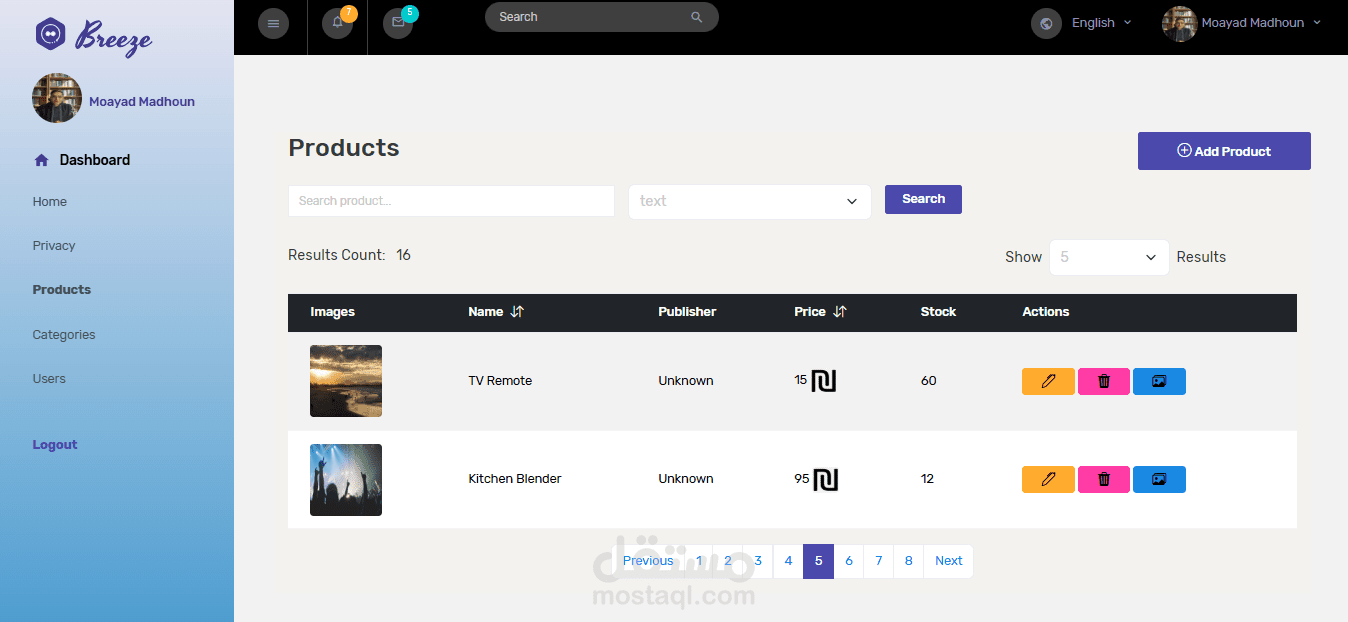Select Products in the sidebar
Viewport: 1348px width, 622px height.
[x=62, y=290]
